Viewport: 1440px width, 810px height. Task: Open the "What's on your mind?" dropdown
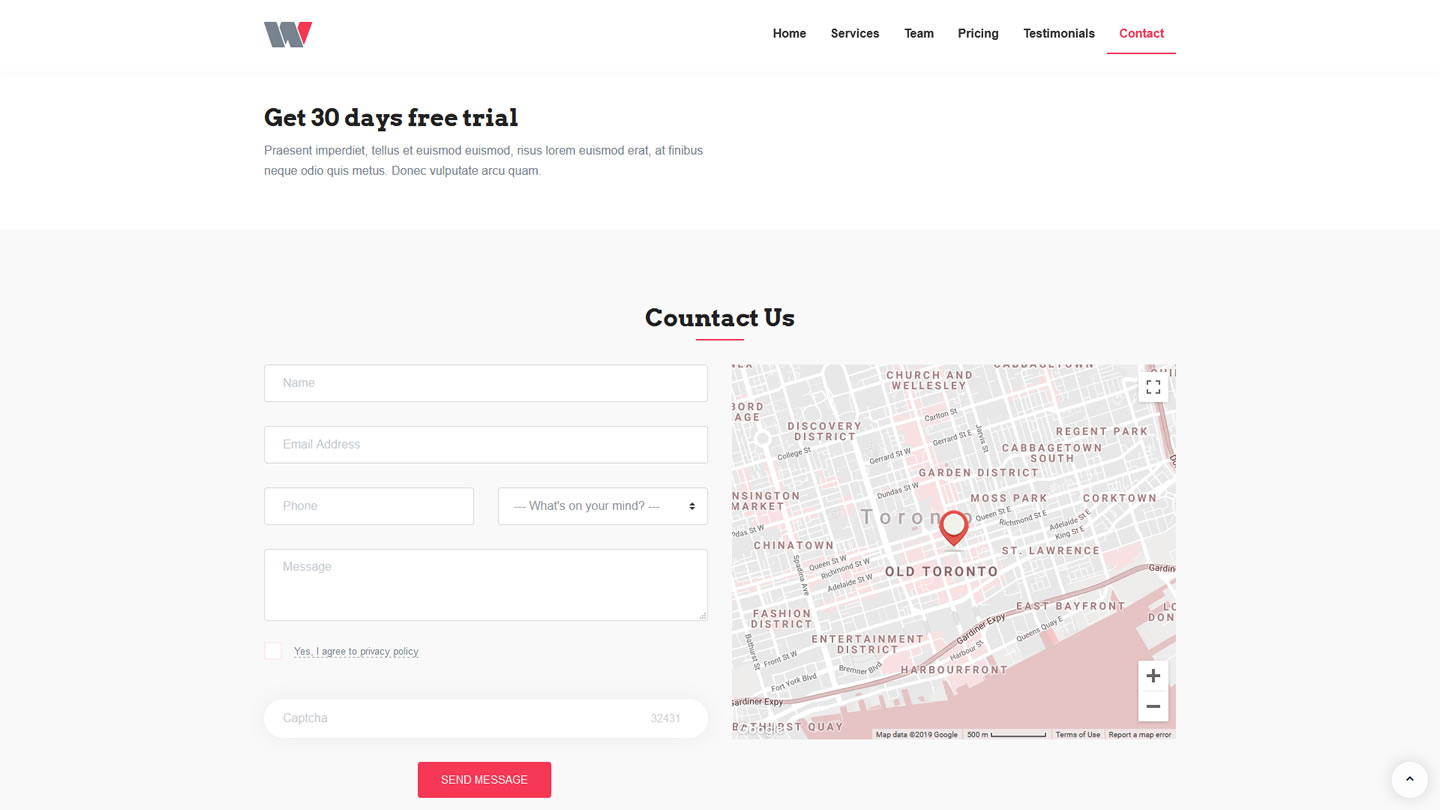pos(602,506)
